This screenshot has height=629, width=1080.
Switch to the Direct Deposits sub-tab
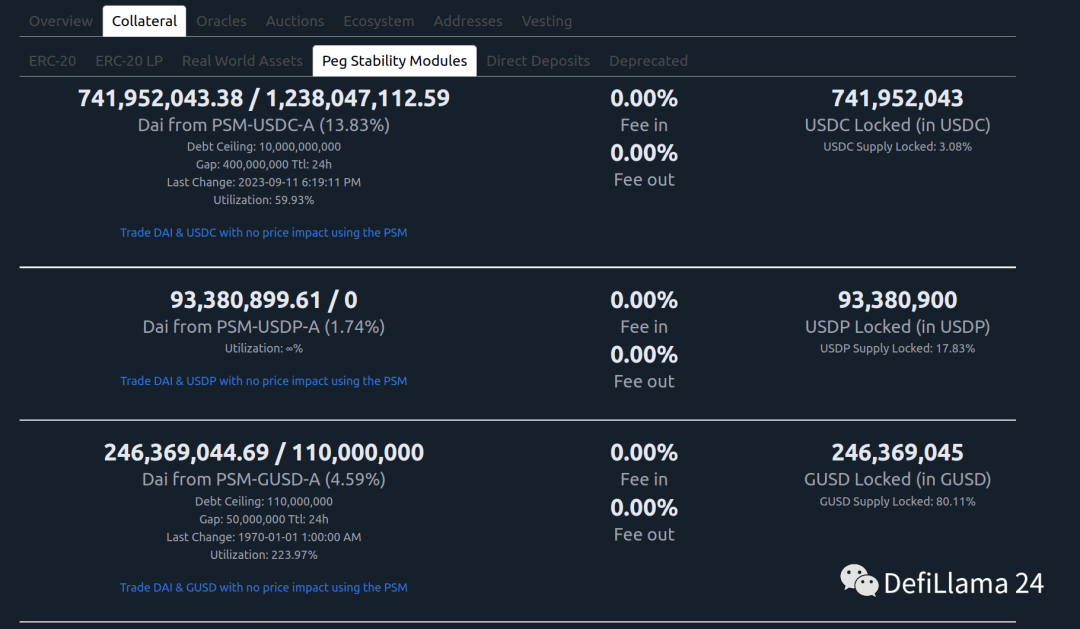coord(538,61)
